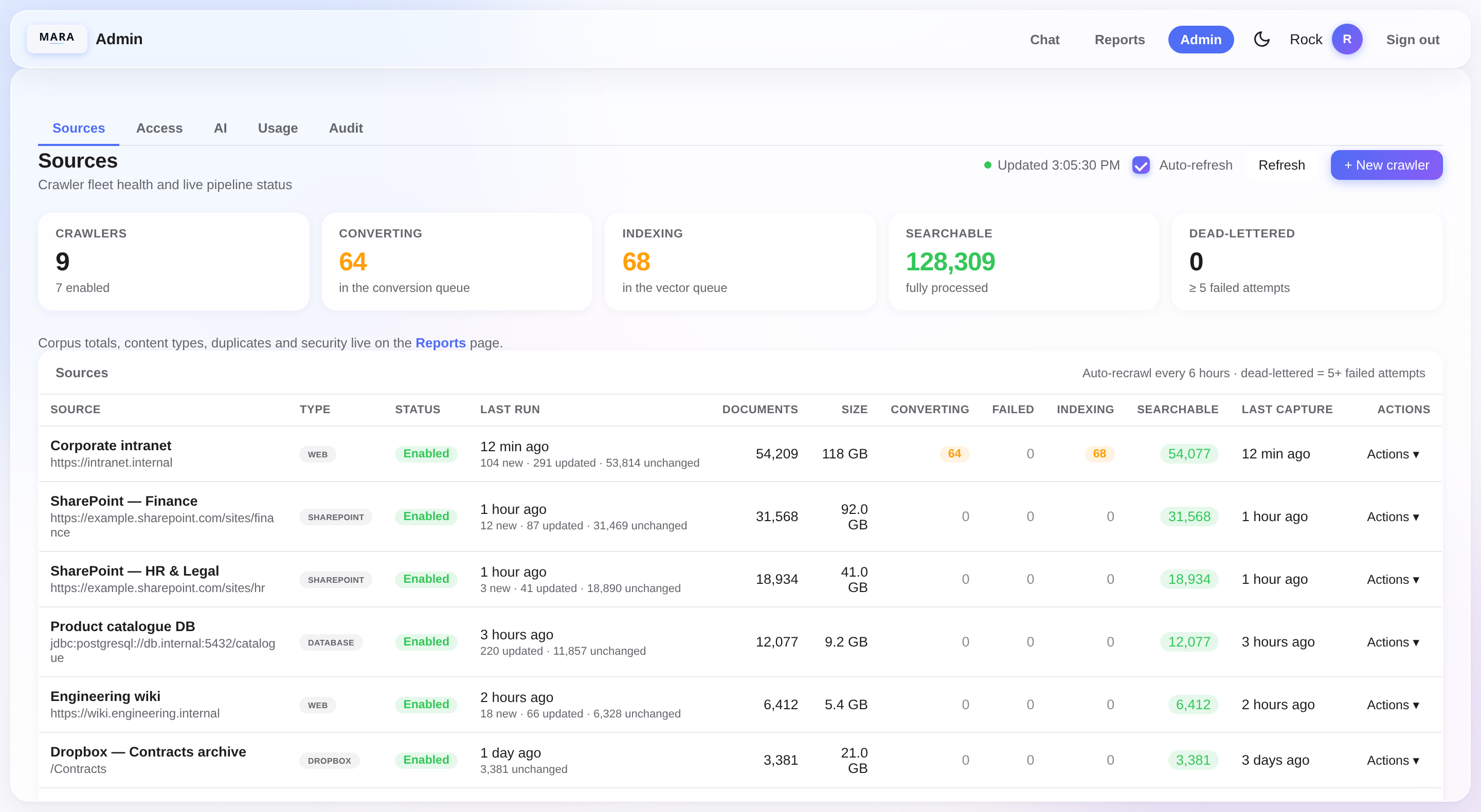The height and width of the screenshot is (812, 1481).
Task: Click the STATUS column header
Action: pyautogui.click(x=418, y=410)
